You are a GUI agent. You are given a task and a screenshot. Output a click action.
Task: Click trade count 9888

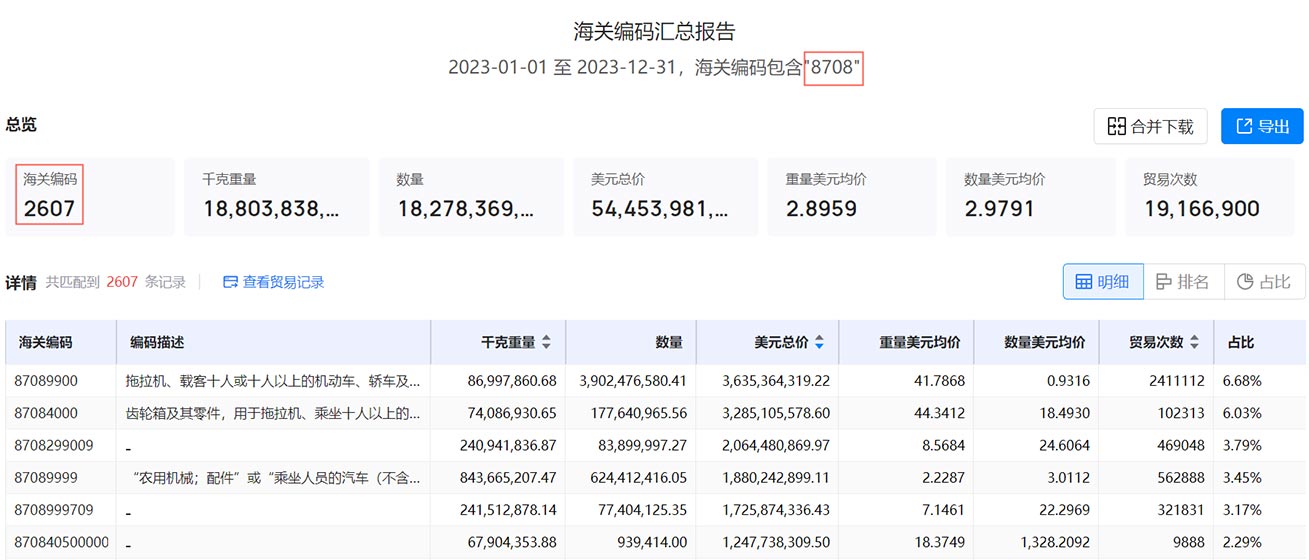(1188, 542)
